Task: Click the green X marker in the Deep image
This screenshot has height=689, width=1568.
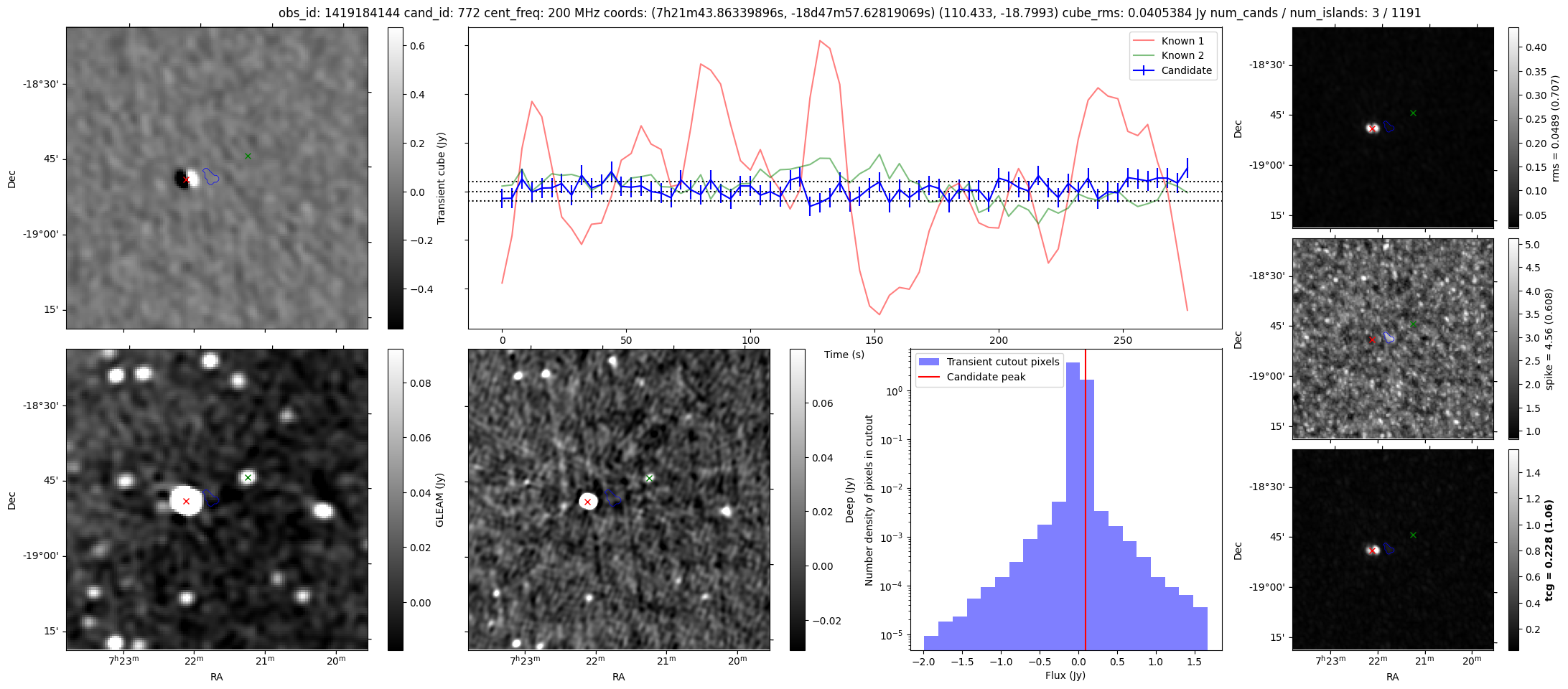Action: [x=649, y=478]
